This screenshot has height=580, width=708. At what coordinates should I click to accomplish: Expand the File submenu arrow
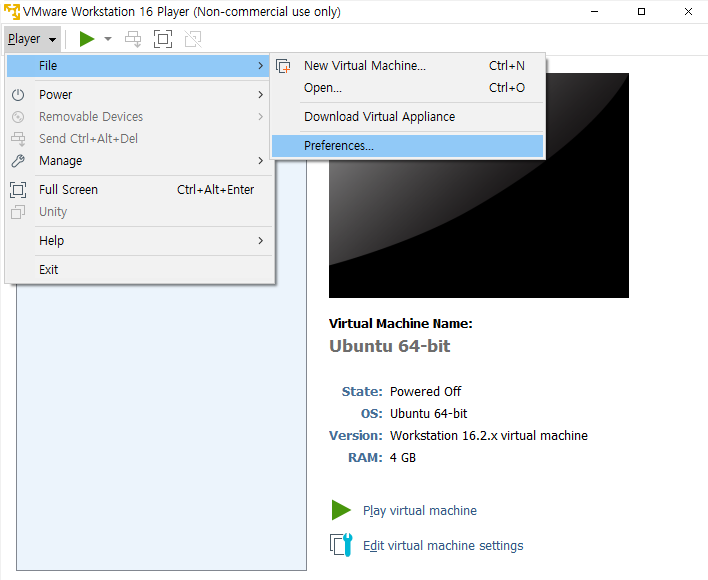(x=261, y=66)
